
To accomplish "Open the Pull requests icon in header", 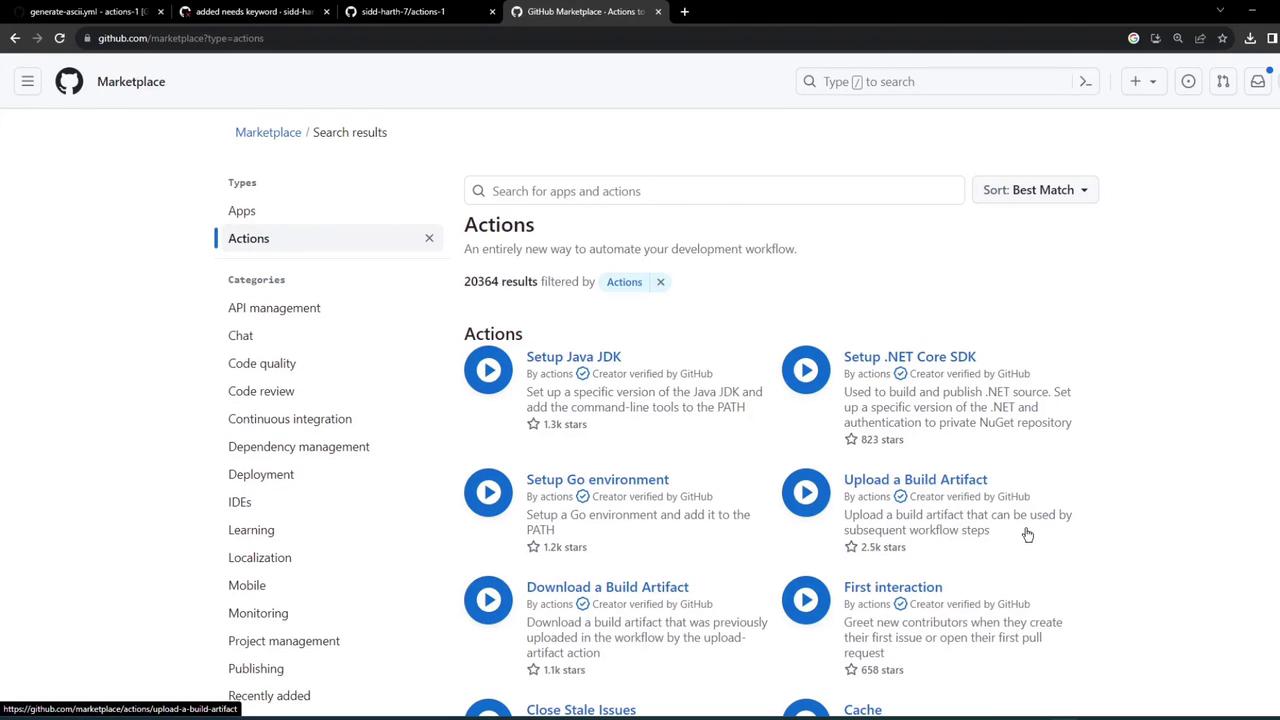I will pyautogui.click(x=1222, y=81).
